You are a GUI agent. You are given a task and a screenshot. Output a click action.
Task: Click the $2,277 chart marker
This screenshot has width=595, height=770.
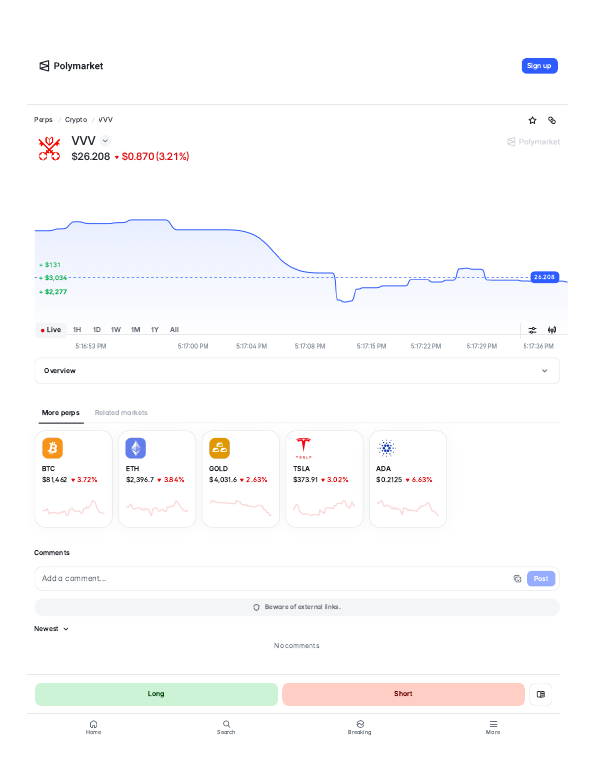coord(53,292)
